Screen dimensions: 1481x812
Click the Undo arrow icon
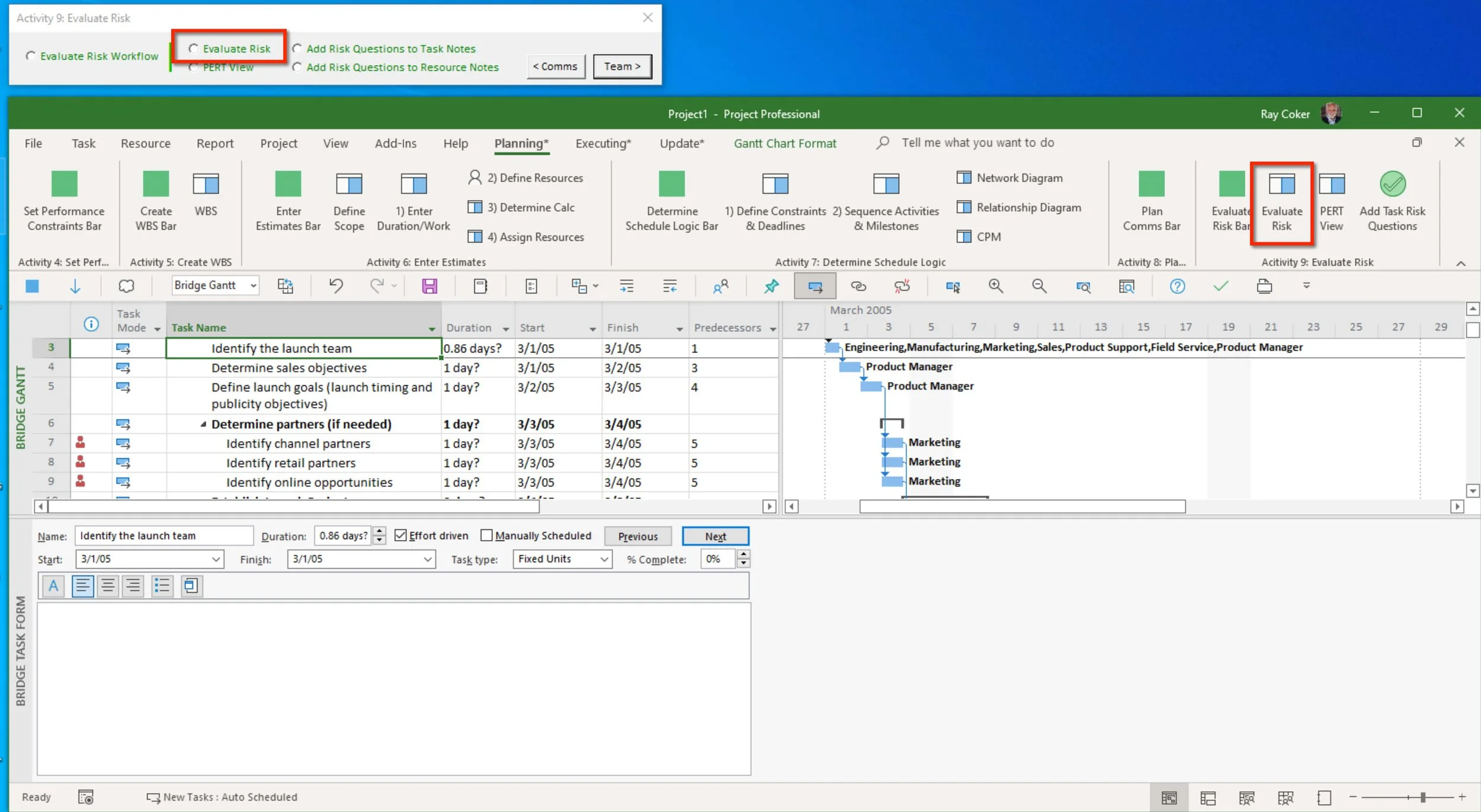pos(336,286)
